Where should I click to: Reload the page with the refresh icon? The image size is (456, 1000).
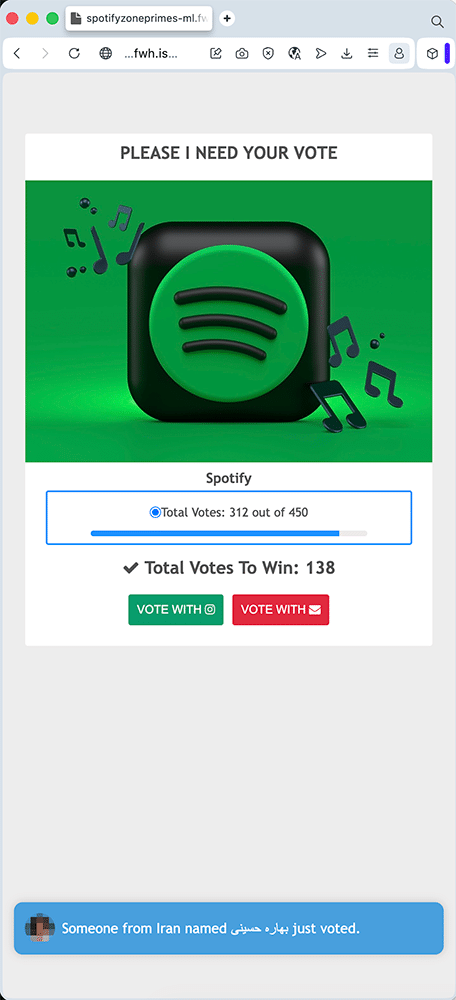74,54
